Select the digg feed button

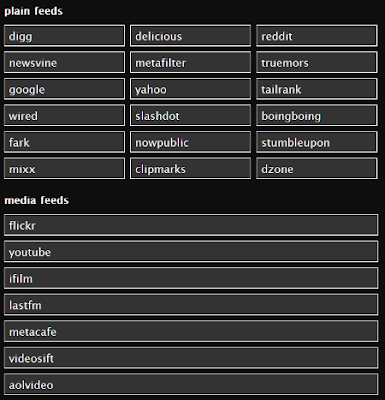point(64,35)
